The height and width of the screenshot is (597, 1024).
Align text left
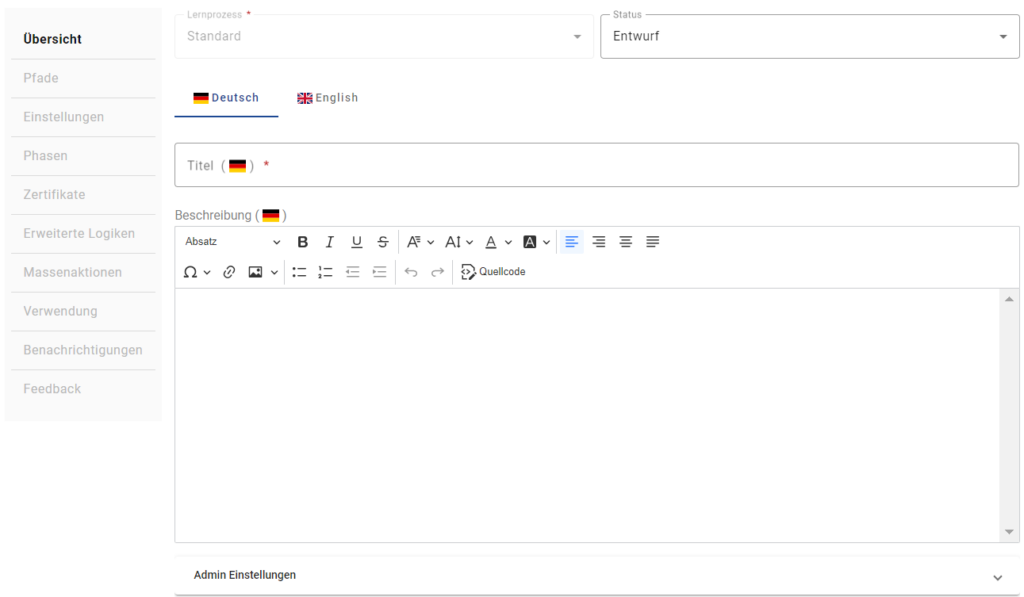[571, 242]
